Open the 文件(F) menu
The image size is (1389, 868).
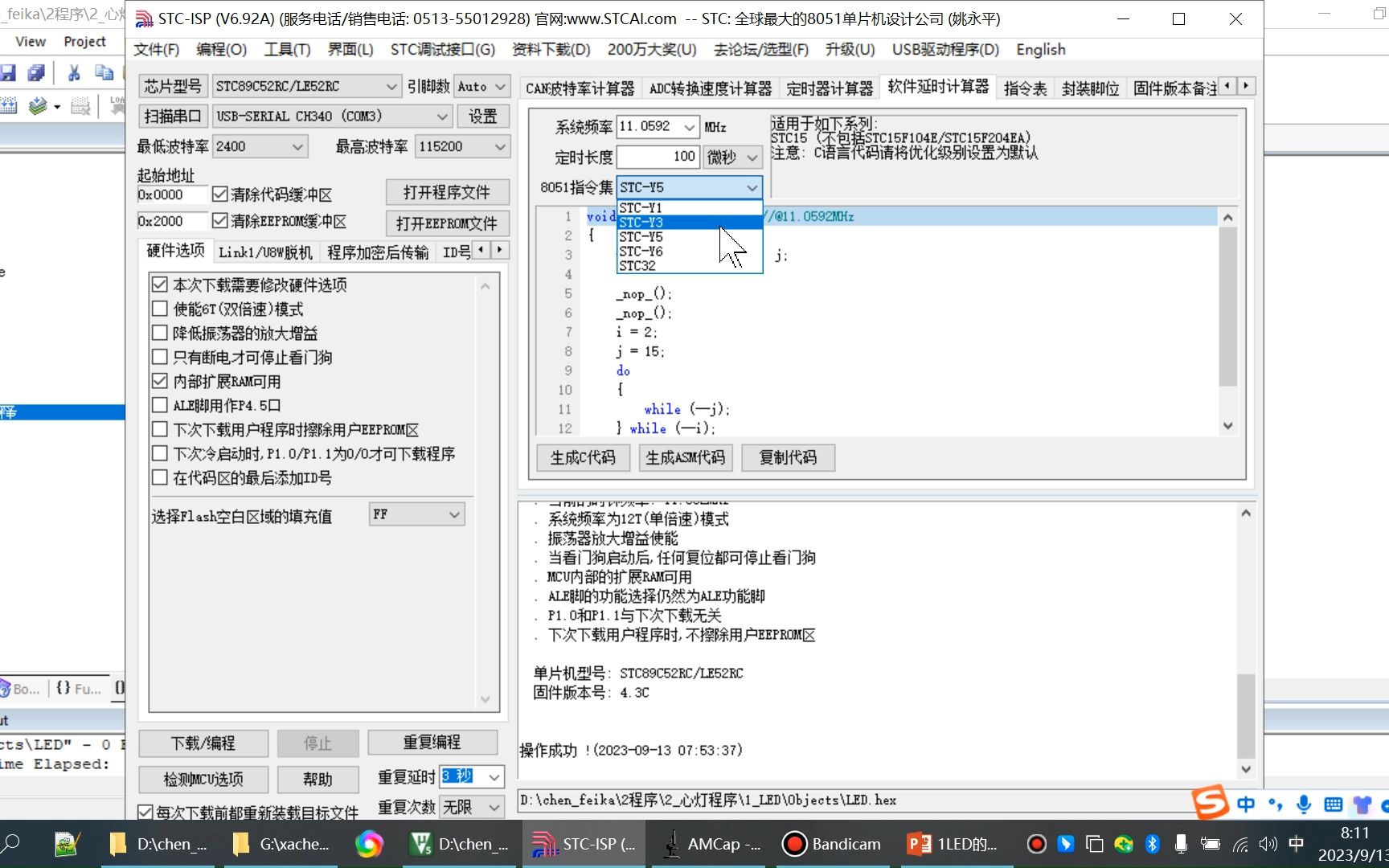pos(156,50)
